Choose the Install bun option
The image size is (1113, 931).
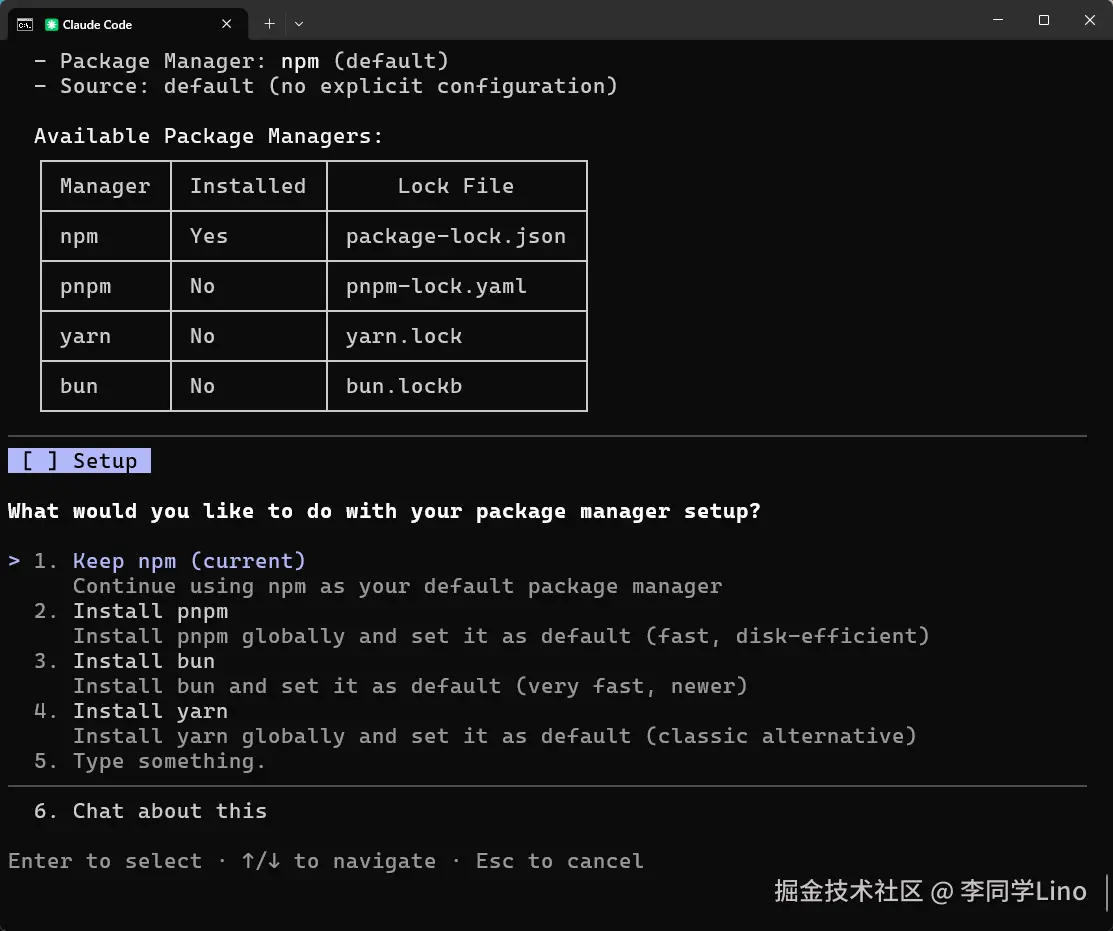tap(143, 661)
